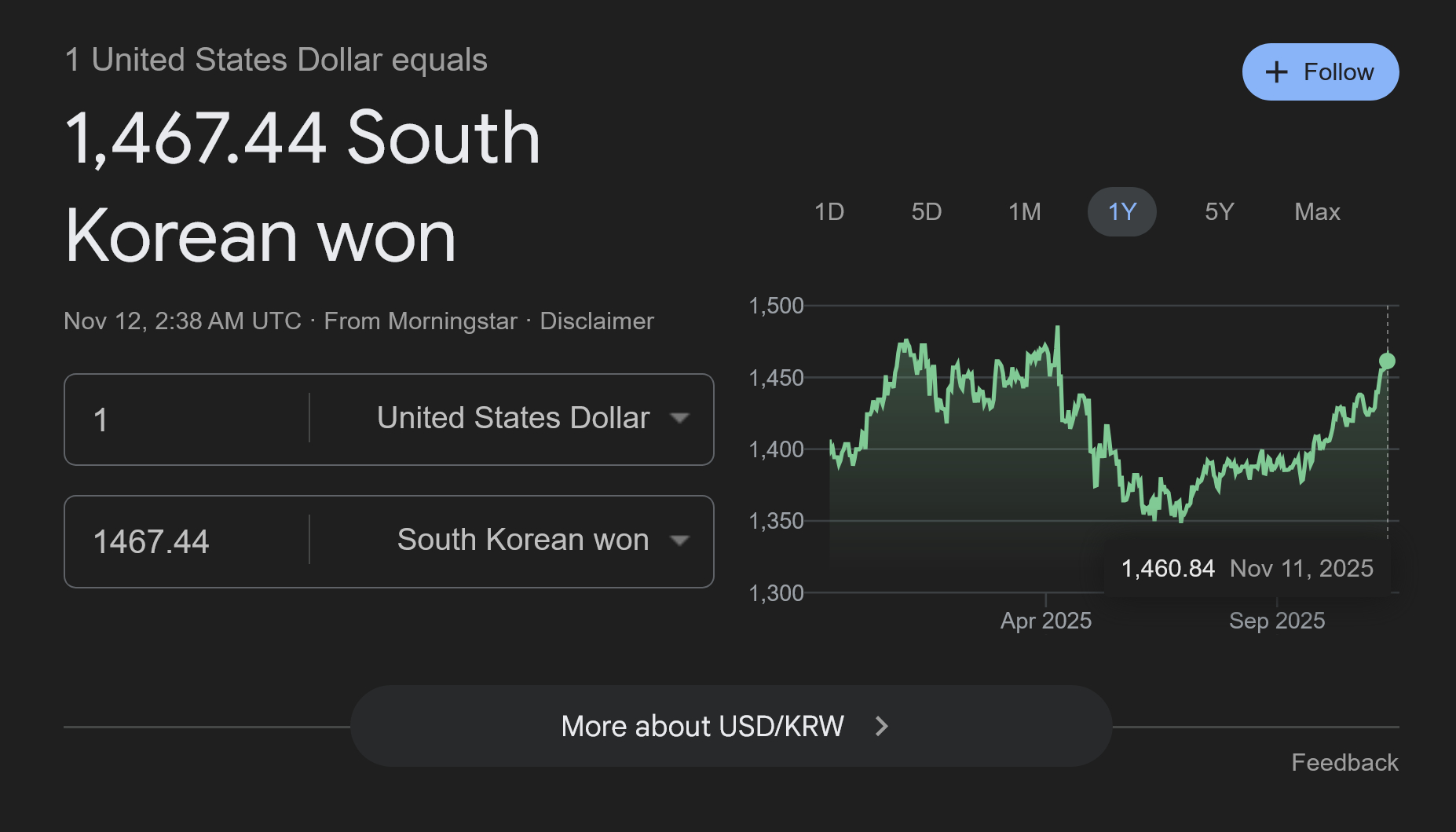Select the 1D time range tab
This screenshot has height=832, width=1456.
click(829, 212)
